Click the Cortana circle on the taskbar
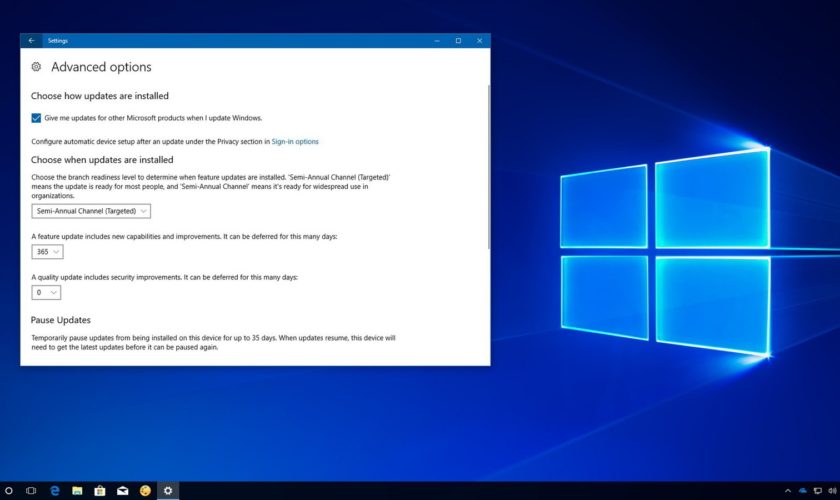The height and width of the screenshot is (500, 840). [x=9, y=491]
